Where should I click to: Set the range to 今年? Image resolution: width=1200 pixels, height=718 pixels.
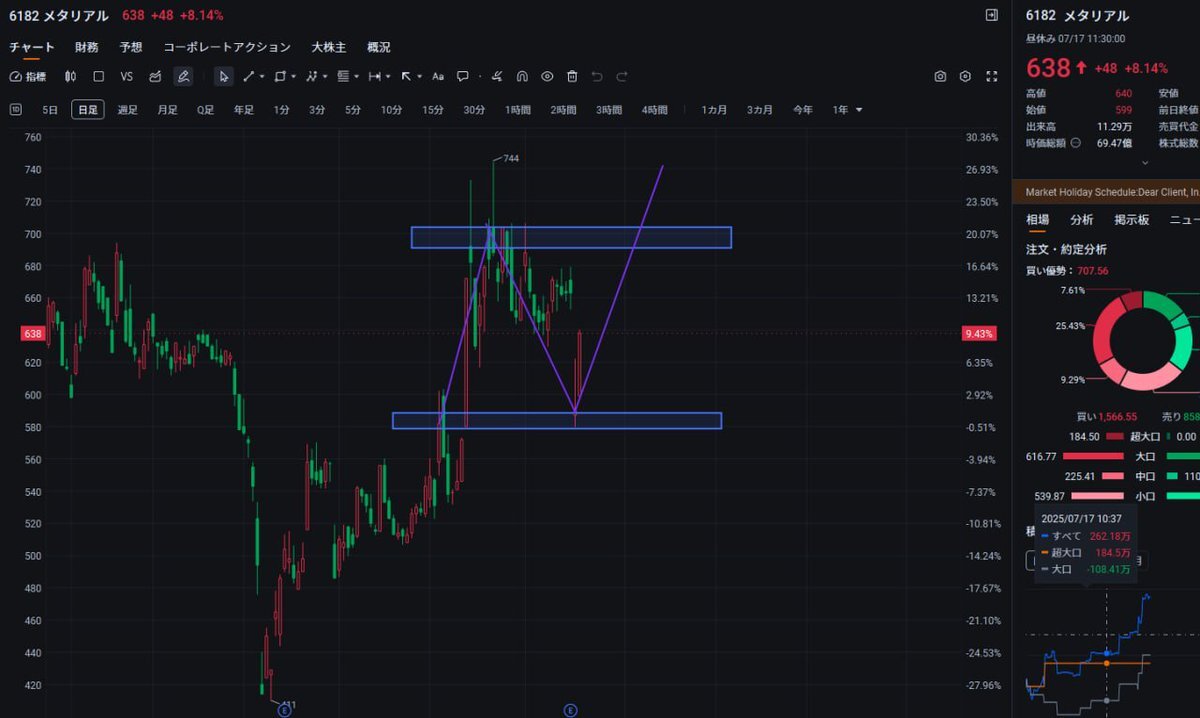(x=803, y=109)
